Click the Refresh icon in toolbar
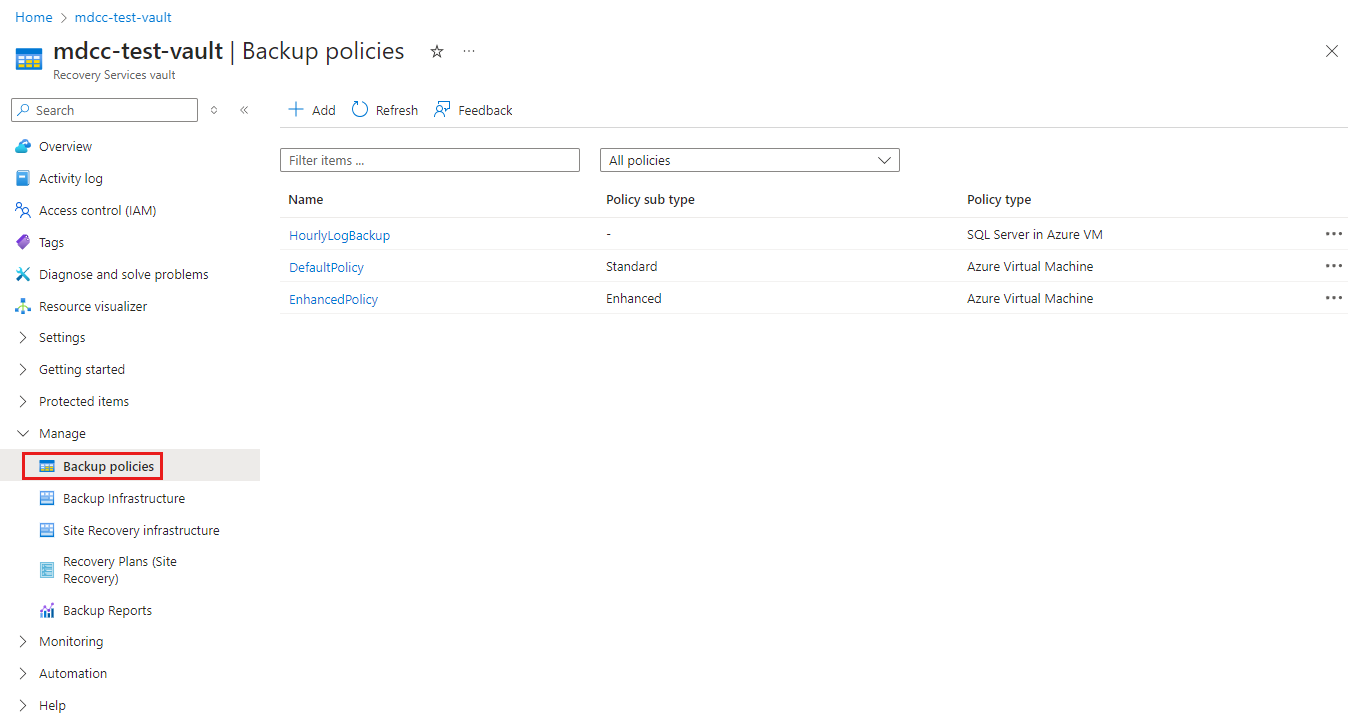Screen dimensions: 1360x721 tap(360, 110)
